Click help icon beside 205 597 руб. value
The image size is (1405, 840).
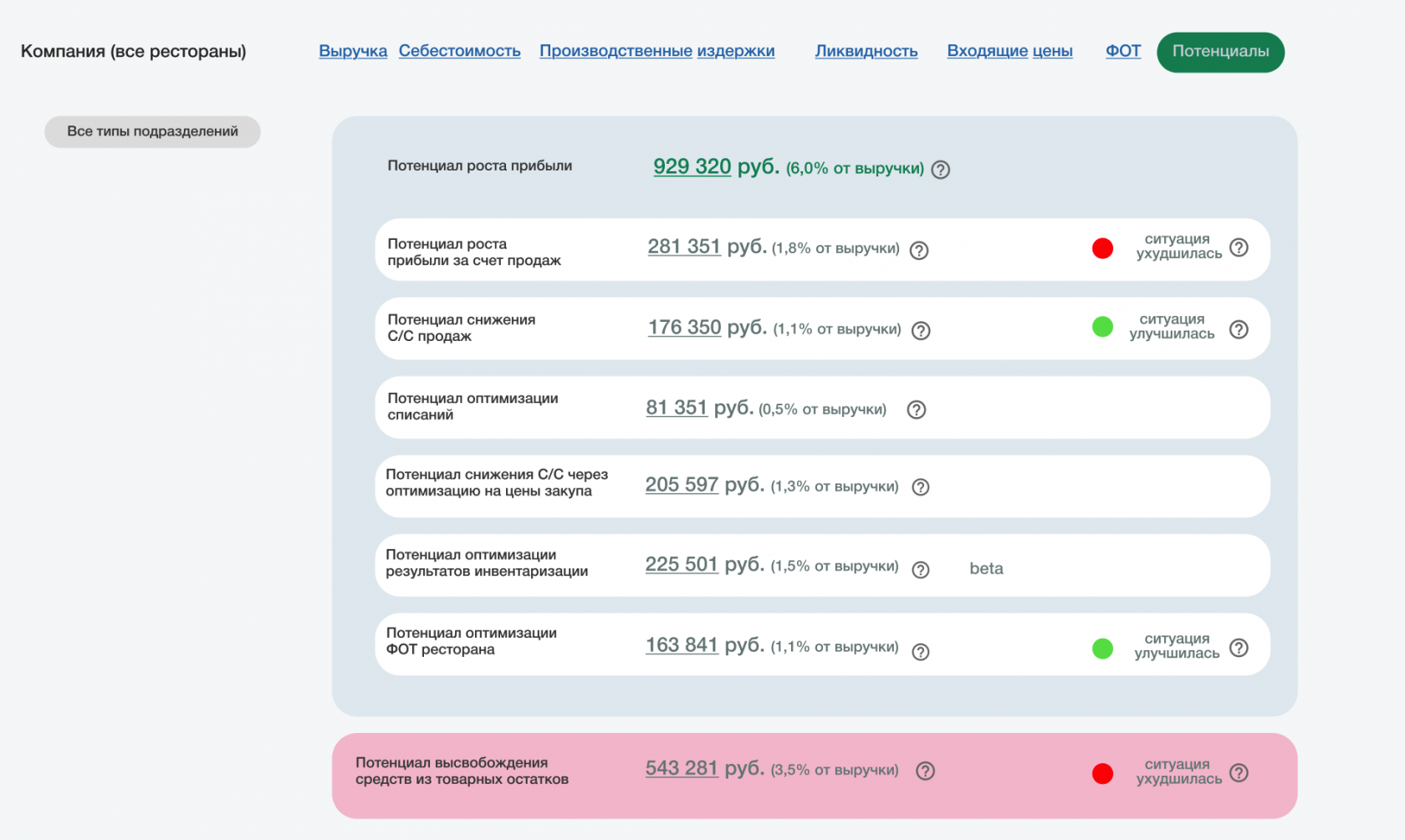920,487
